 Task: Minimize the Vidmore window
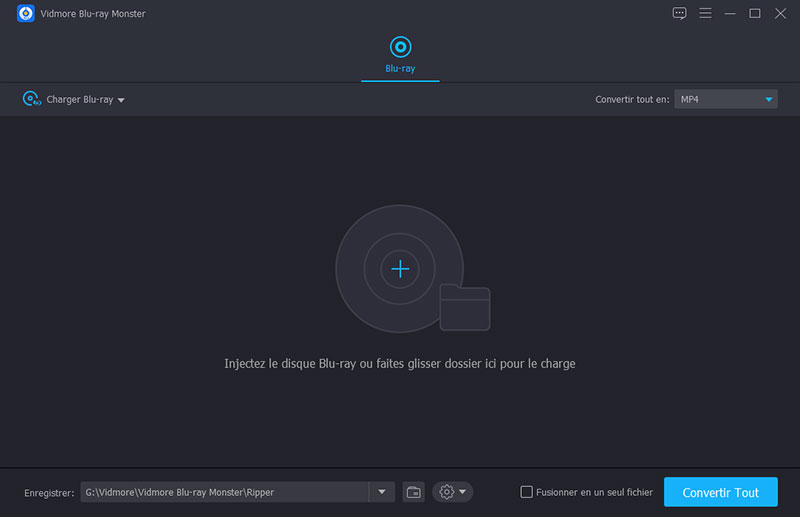coord(730,13)
